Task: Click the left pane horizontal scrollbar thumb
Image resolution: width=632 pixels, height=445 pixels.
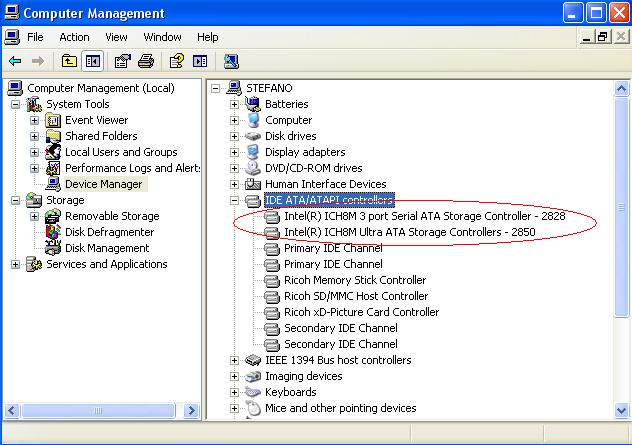Action: (x=98, y=411)
